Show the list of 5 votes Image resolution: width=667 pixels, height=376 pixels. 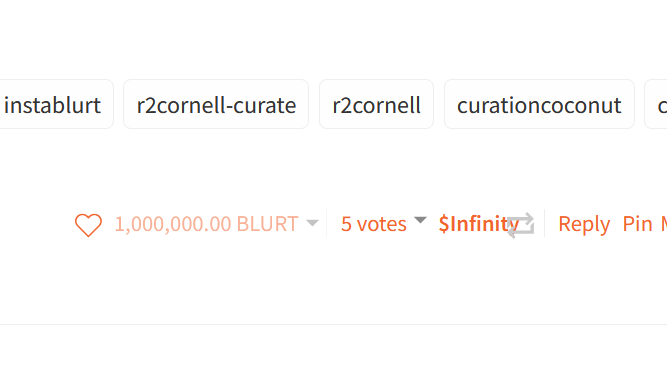(373, 224)
